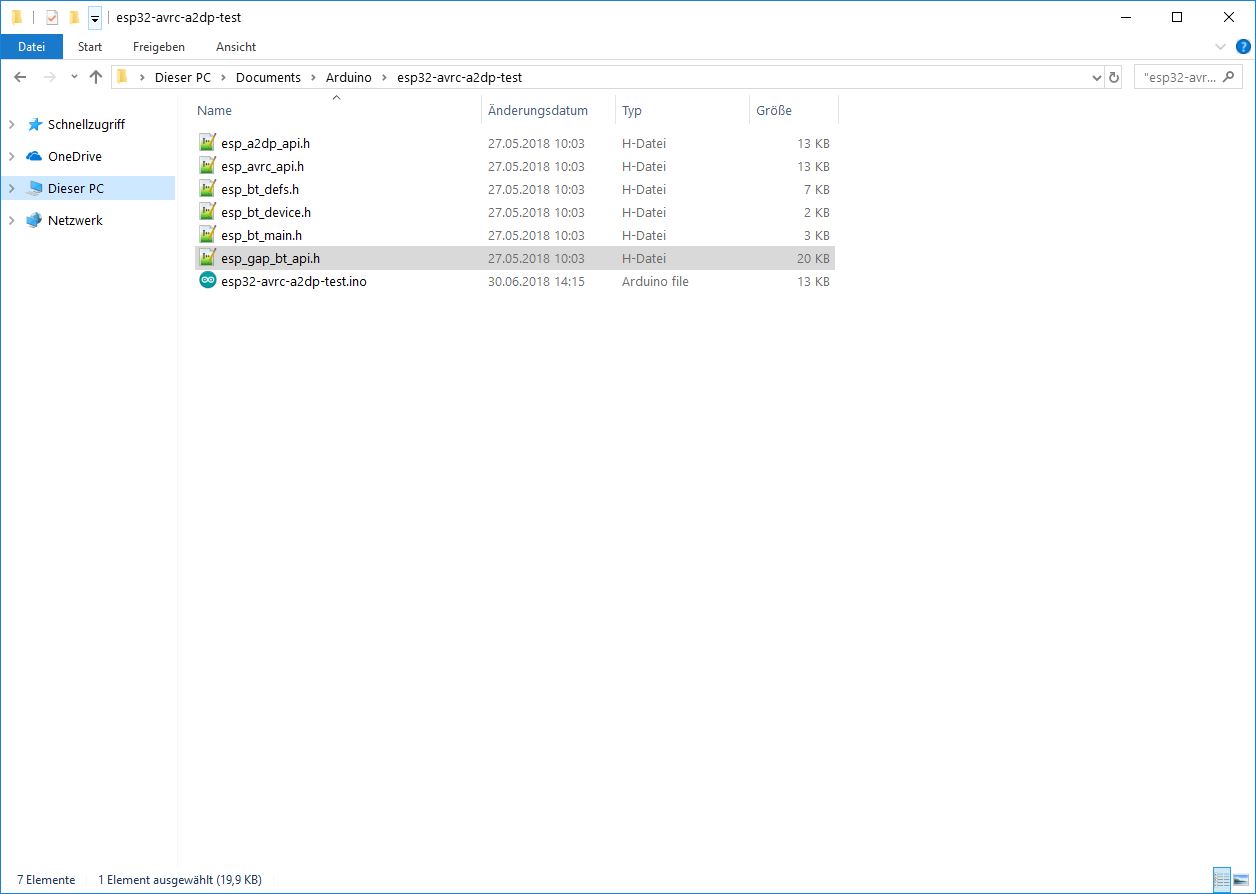
Task: Click the Netzwerk icon in sidebar
Action: click(x=35, y=220)
